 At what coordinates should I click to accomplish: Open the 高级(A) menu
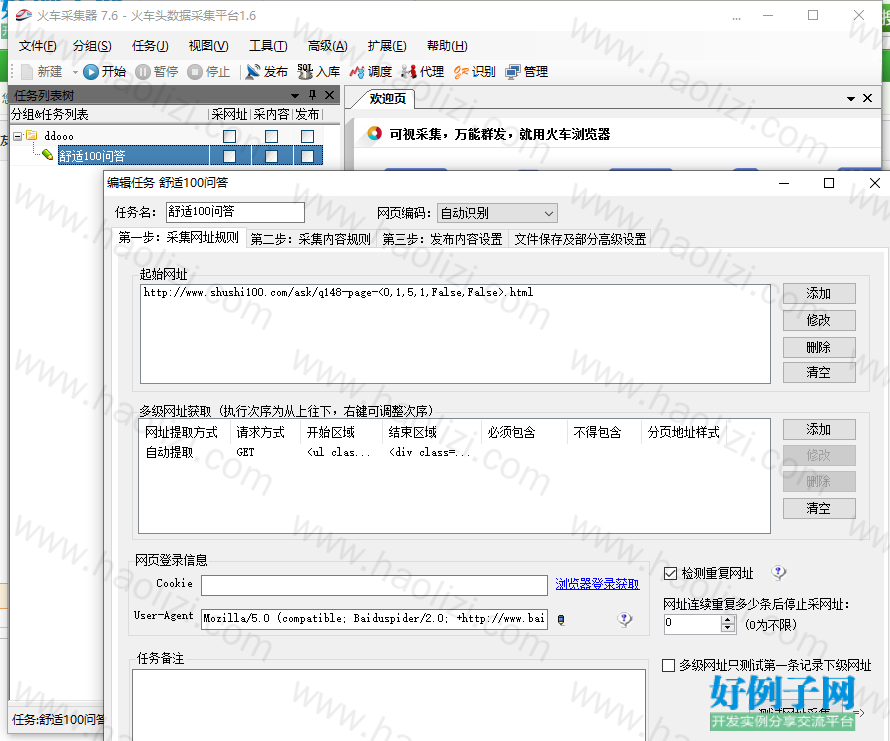tap(328, 46)
